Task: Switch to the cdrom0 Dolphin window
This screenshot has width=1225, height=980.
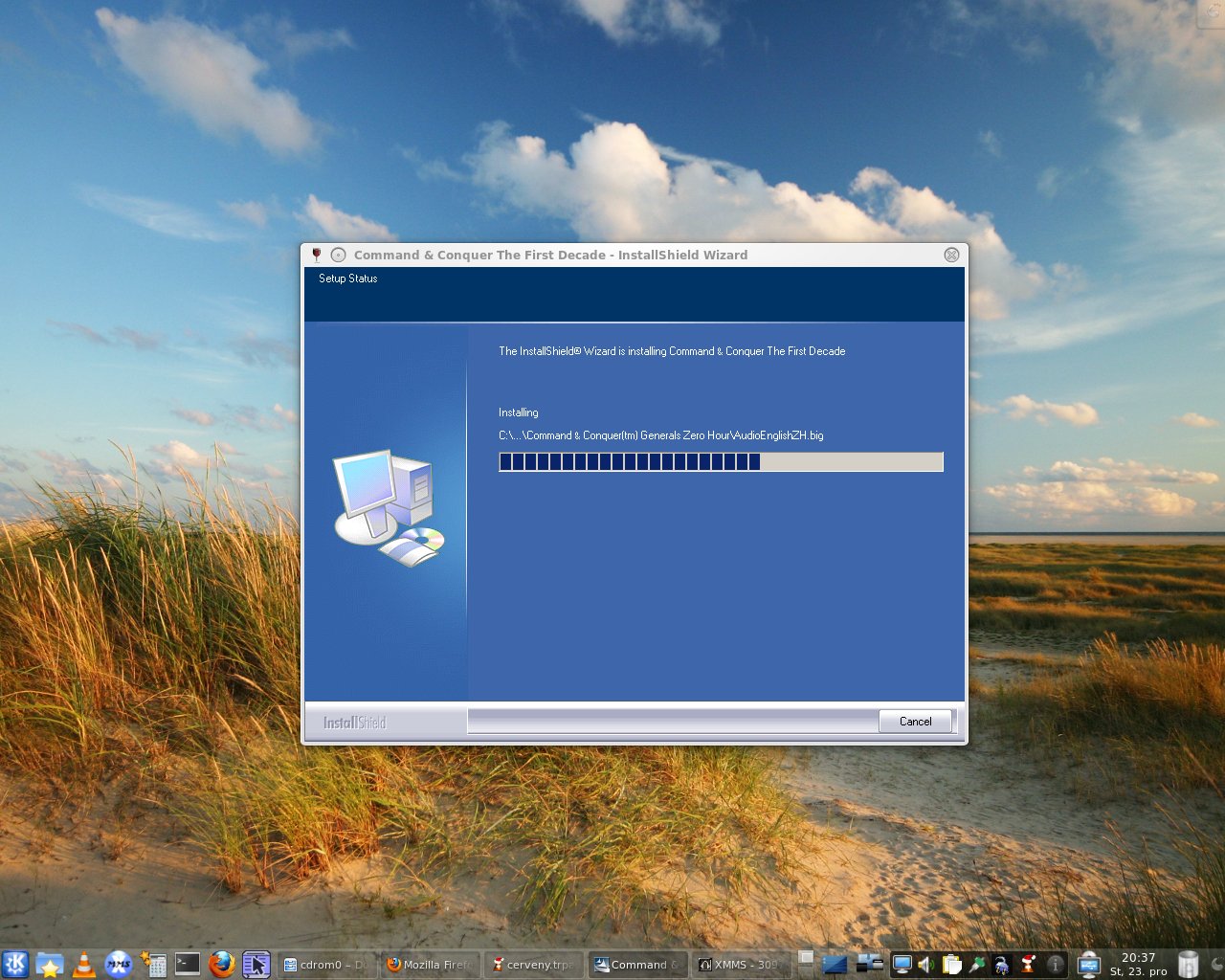Action: [x=325, y=965]
